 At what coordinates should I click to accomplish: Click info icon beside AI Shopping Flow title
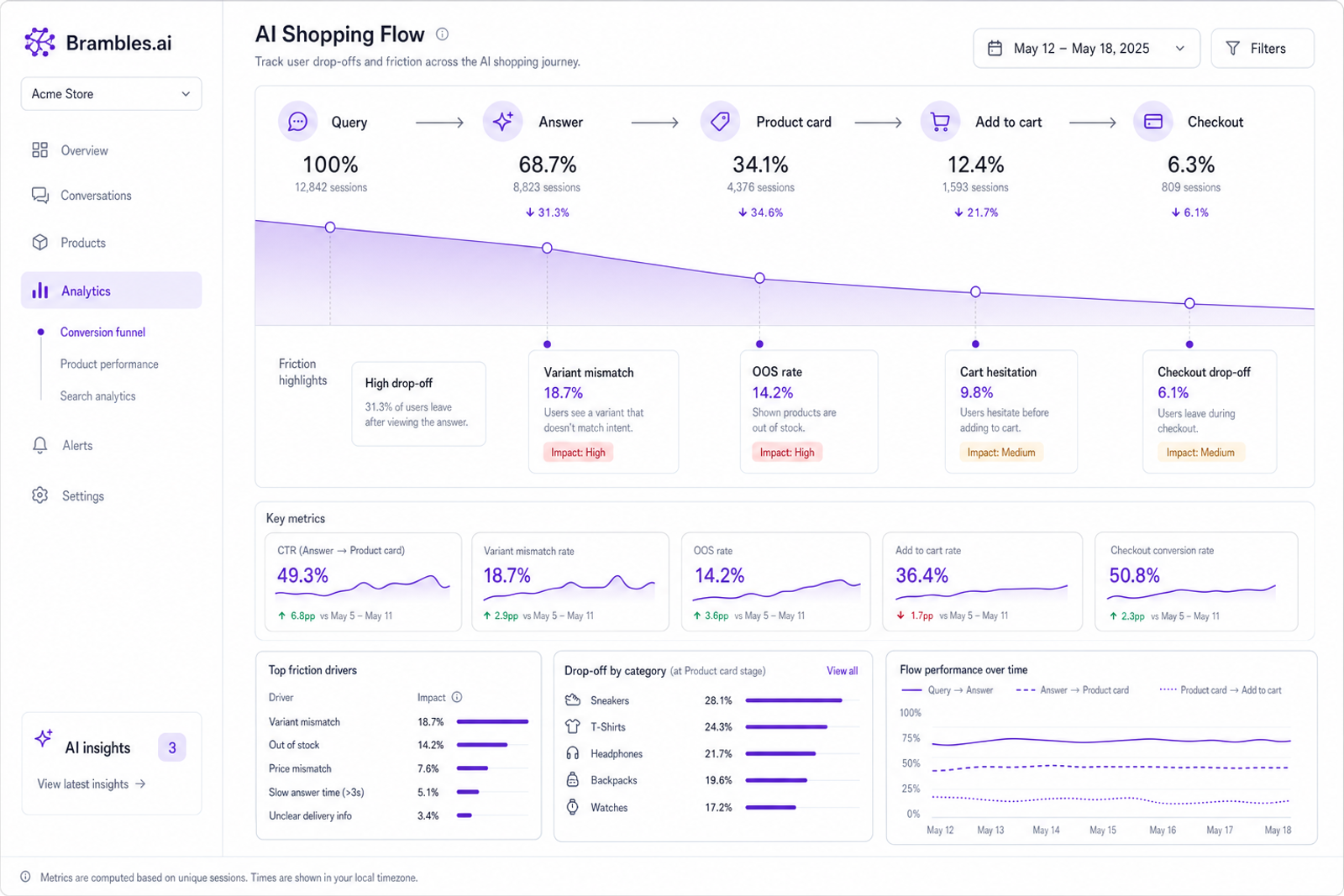point(442,34)
